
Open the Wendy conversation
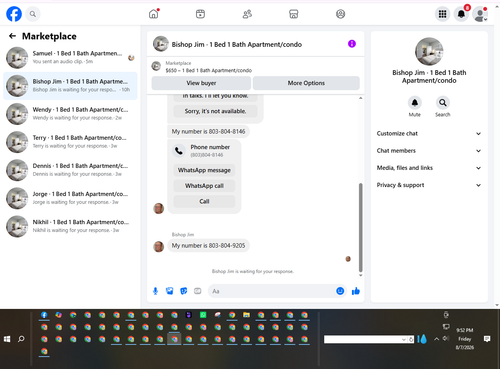70,114
